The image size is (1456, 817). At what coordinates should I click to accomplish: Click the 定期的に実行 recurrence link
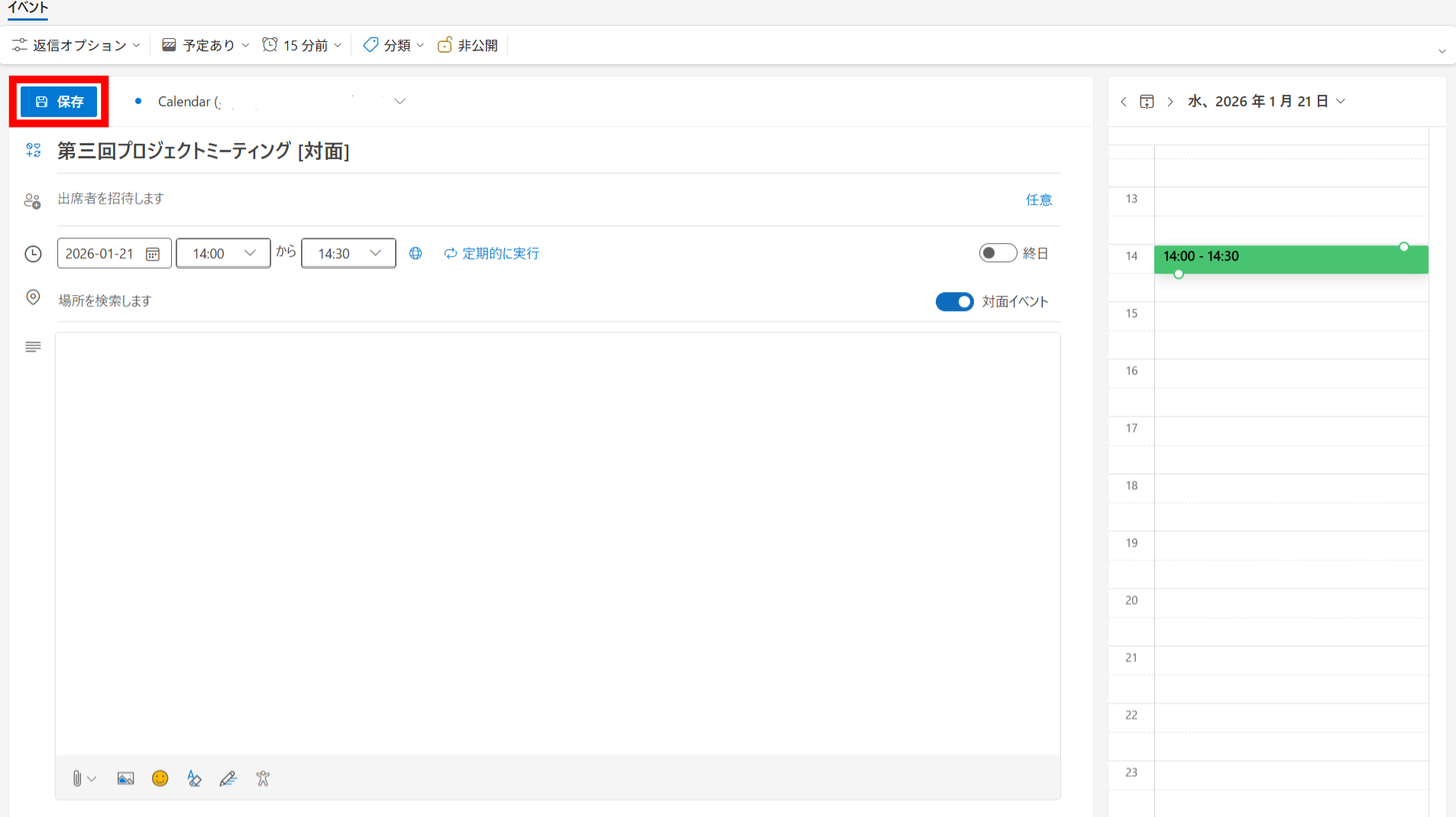click(492, 253)
